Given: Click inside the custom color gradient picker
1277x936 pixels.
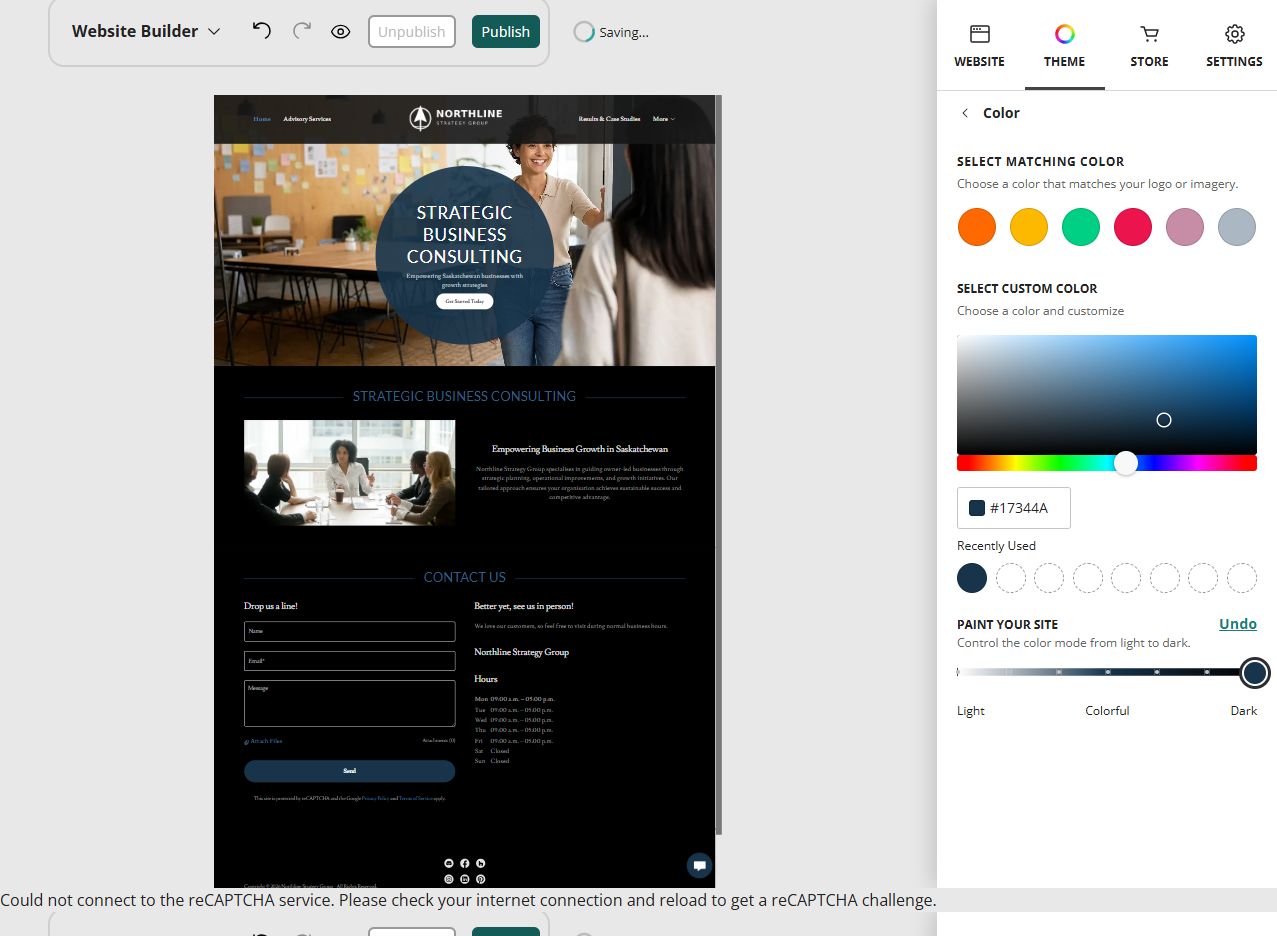Looking at the screenshot, I should 1106,395.
